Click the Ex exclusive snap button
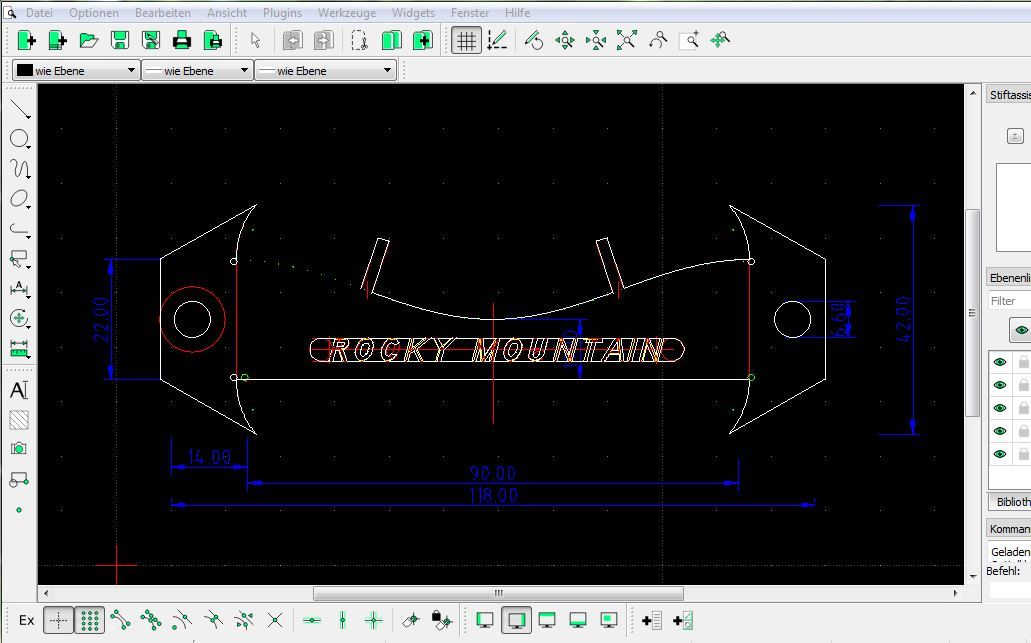The height and width of the screenshot is (643, 1031). pyautogui.click(x=26, y=620)
